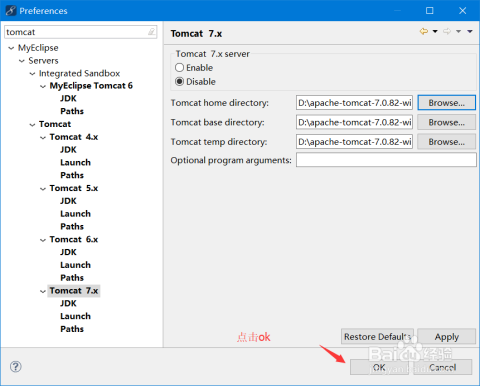Select Tomcat 7.x in the tree
Viewport: 480px width, 386px height.
[74, 291]
